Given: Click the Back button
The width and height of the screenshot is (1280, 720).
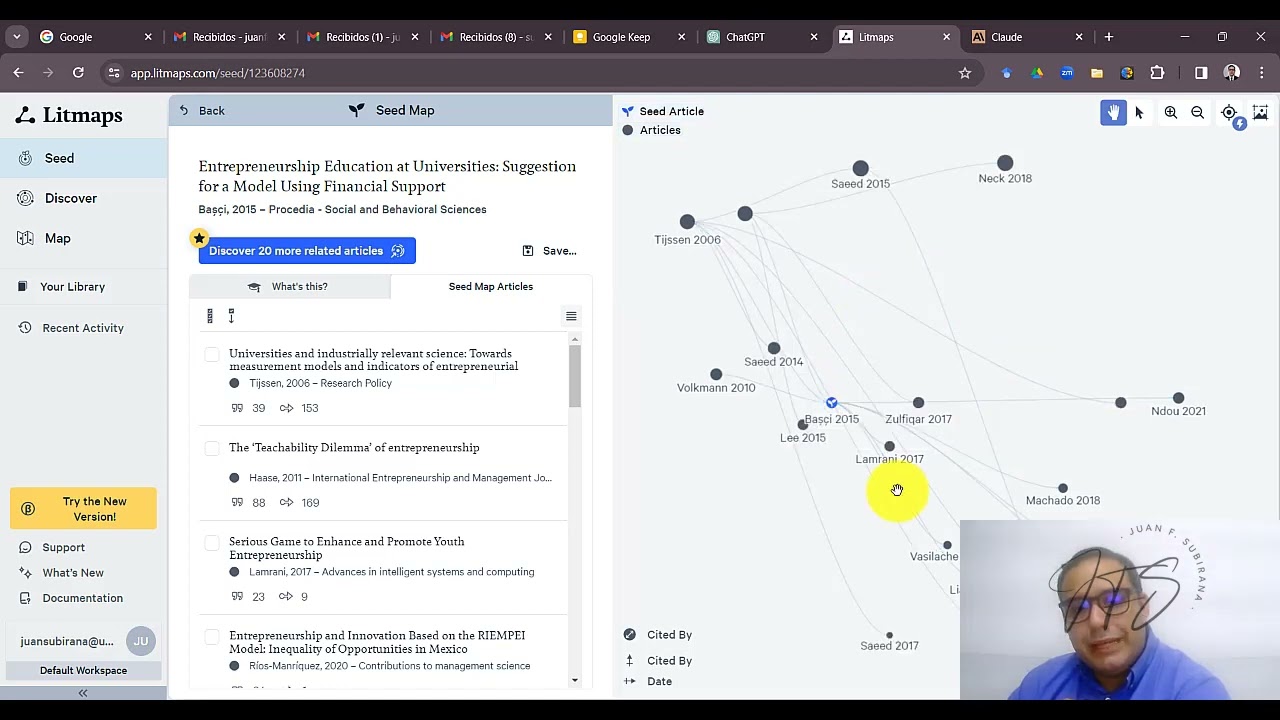Looking at the screenshot, I should click(x=202, y=111).
